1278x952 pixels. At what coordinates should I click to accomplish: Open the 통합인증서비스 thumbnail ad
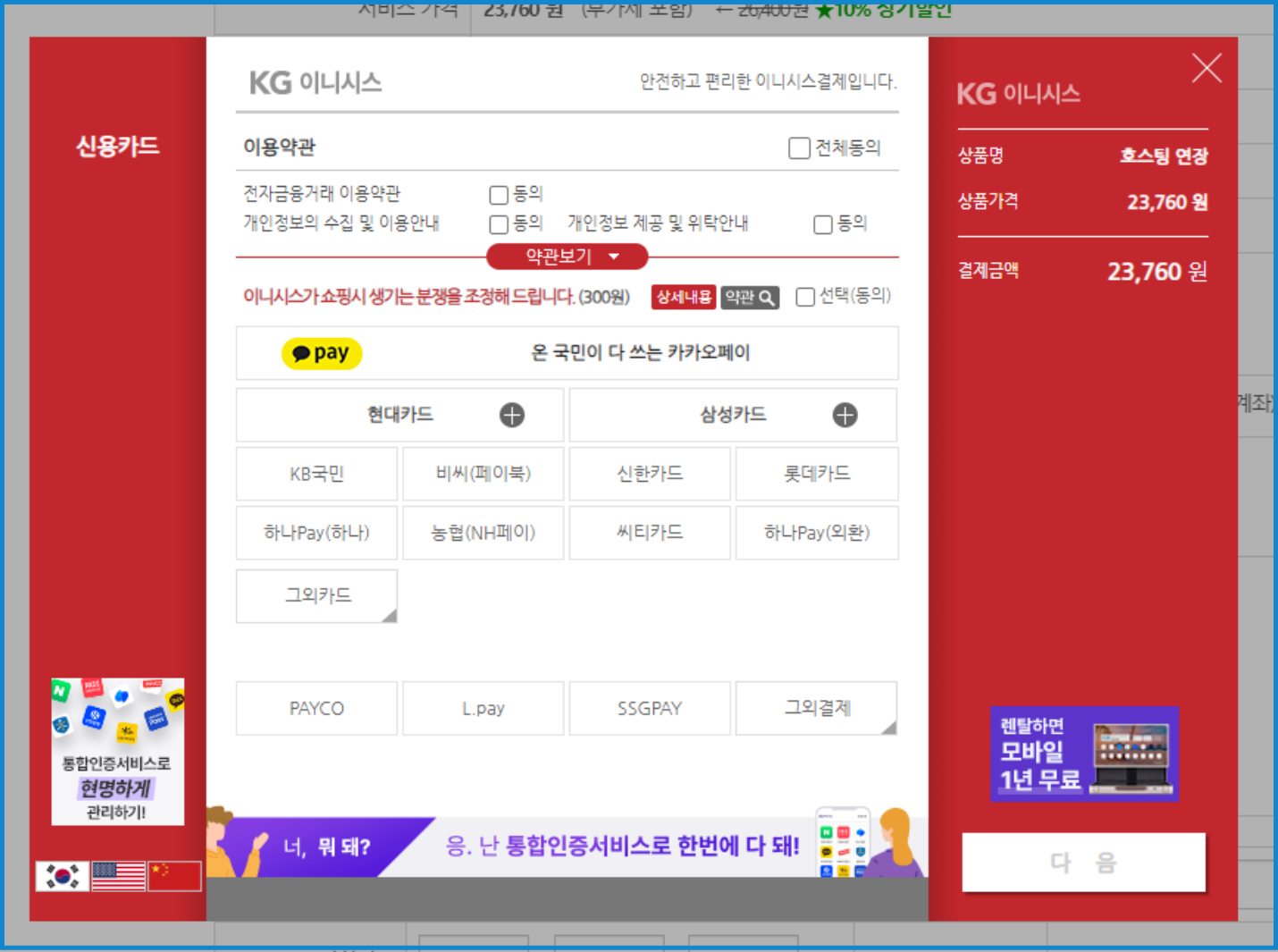(117, 751)
